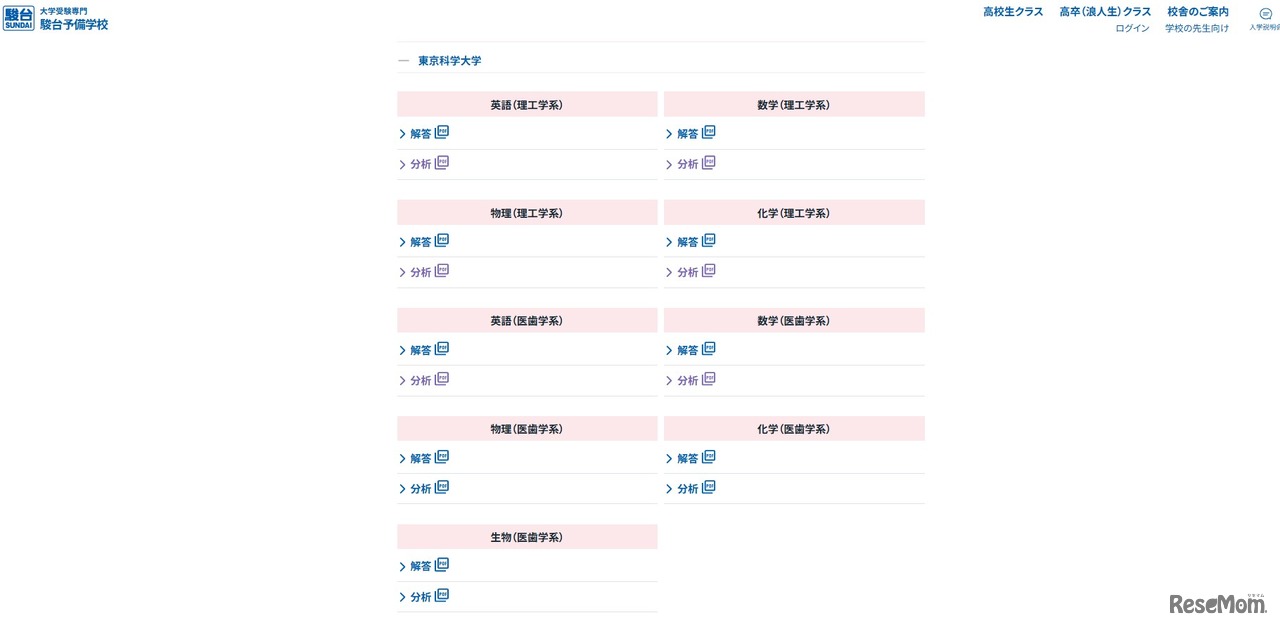Image resolution: width=1280 pixels, height=627 pixels.
Task: Click the Sundai logo icon
Action: (19, 18)
